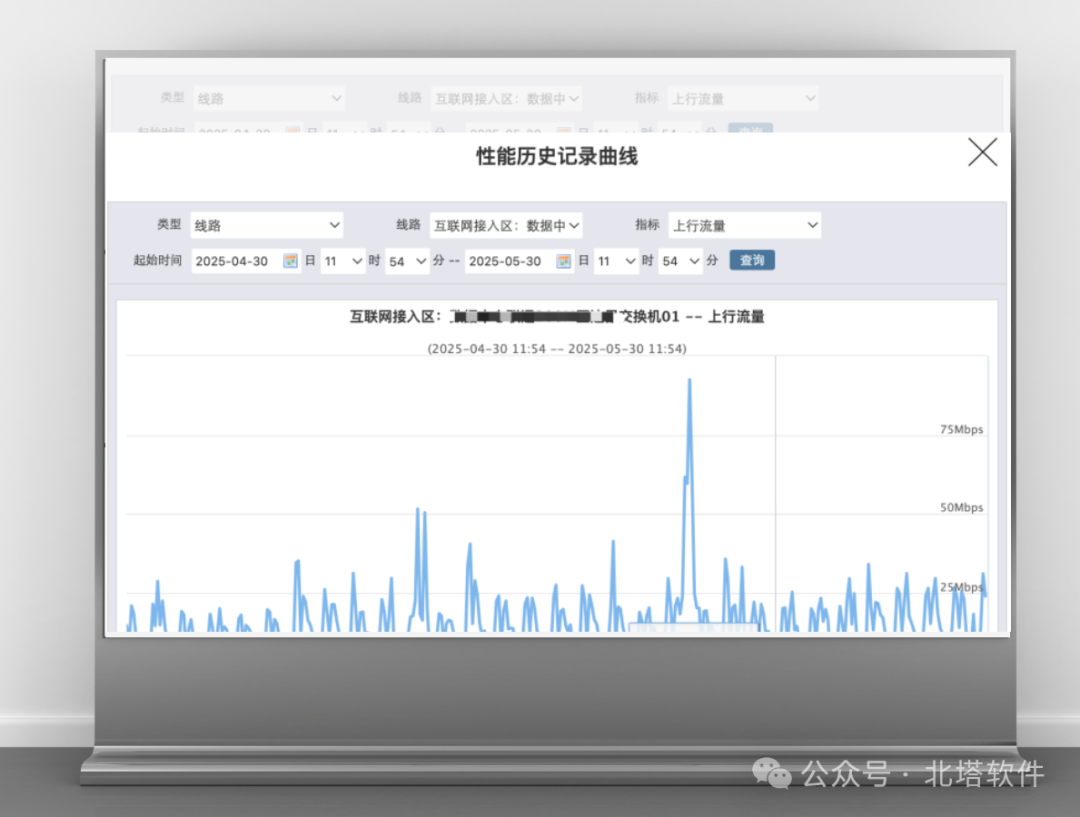Expand the 线路 dropdown 互联网接入区
Screen dimensions: 1080x817
click(x=506, y=225)
